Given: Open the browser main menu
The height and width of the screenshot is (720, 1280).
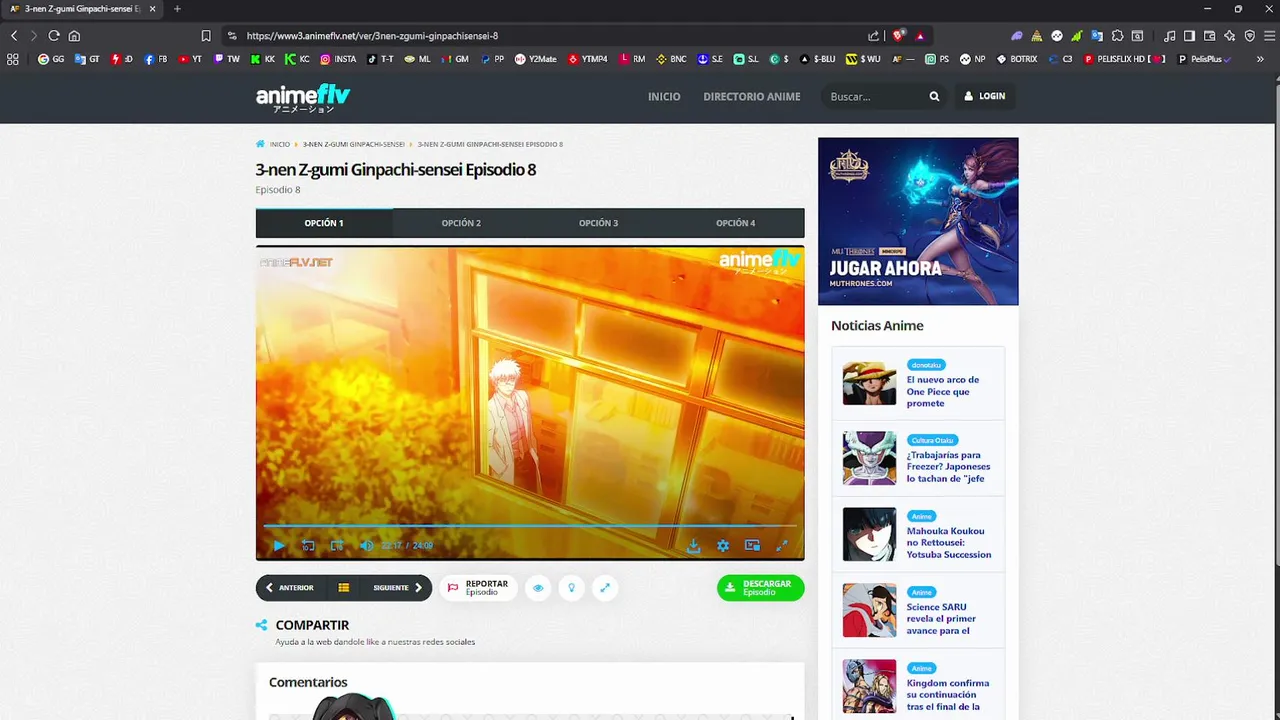Looking at the screenshot, I should click(1268, 36).
